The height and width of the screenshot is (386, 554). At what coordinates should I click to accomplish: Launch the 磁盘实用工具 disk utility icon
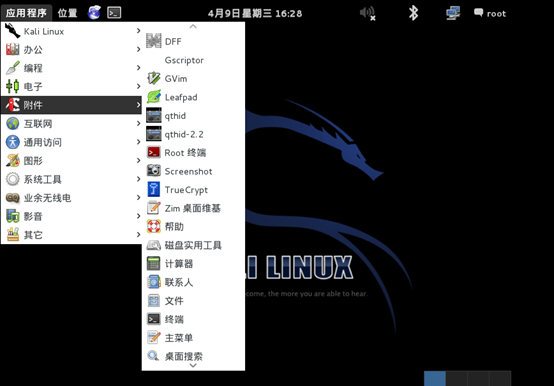pyautogui.click(x=154, y=245)
